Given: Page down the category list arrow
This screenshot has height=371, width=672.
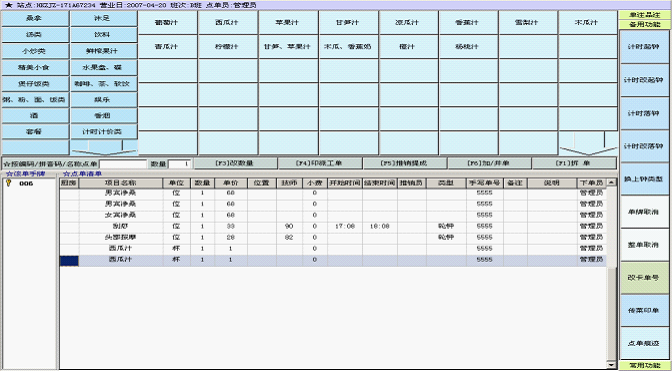Looking at the screenshot, I should click(x=104, y=147).
